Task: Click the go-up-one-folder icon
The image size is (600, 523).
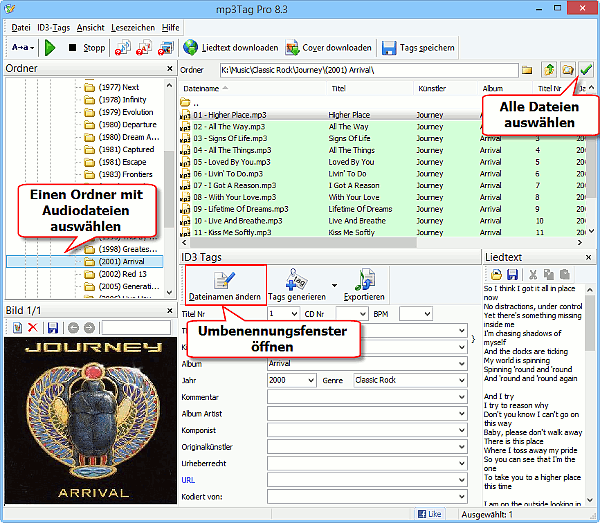Action: click(549, 70)
